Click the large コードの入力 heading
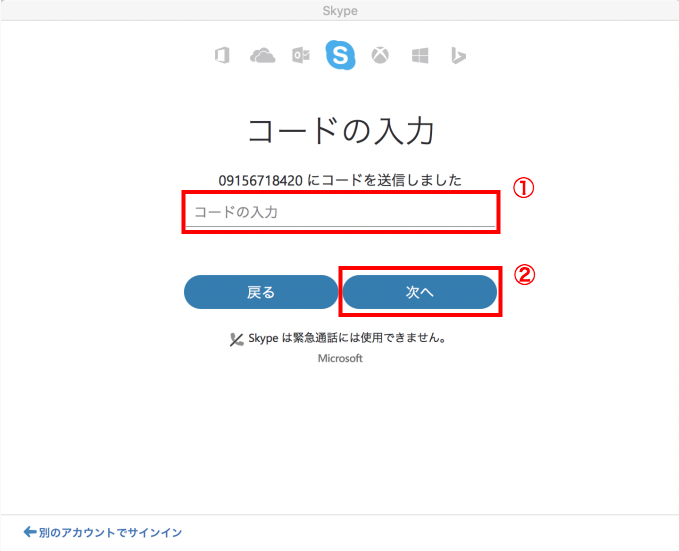Image resolution: width=679 pixels, height=551 pixels. (340, 131)
